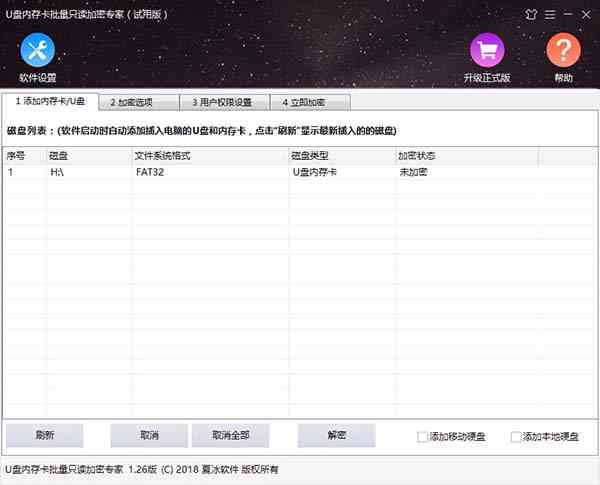600x485 pixels.
Task: Switch to tab 2 加密选项
Action: point(139,103)
